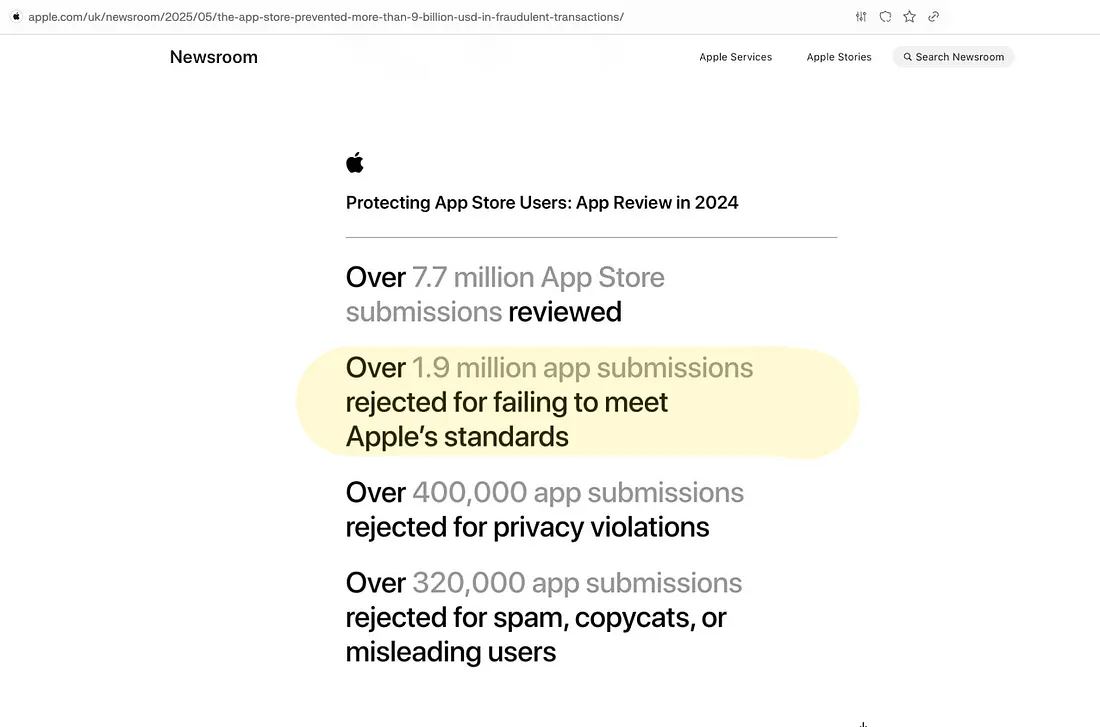The height and width of the screenshot is (727, 1100).
Task: Click the 7.7 million submissions reviewed stat
Action: (x=505, y=293)
